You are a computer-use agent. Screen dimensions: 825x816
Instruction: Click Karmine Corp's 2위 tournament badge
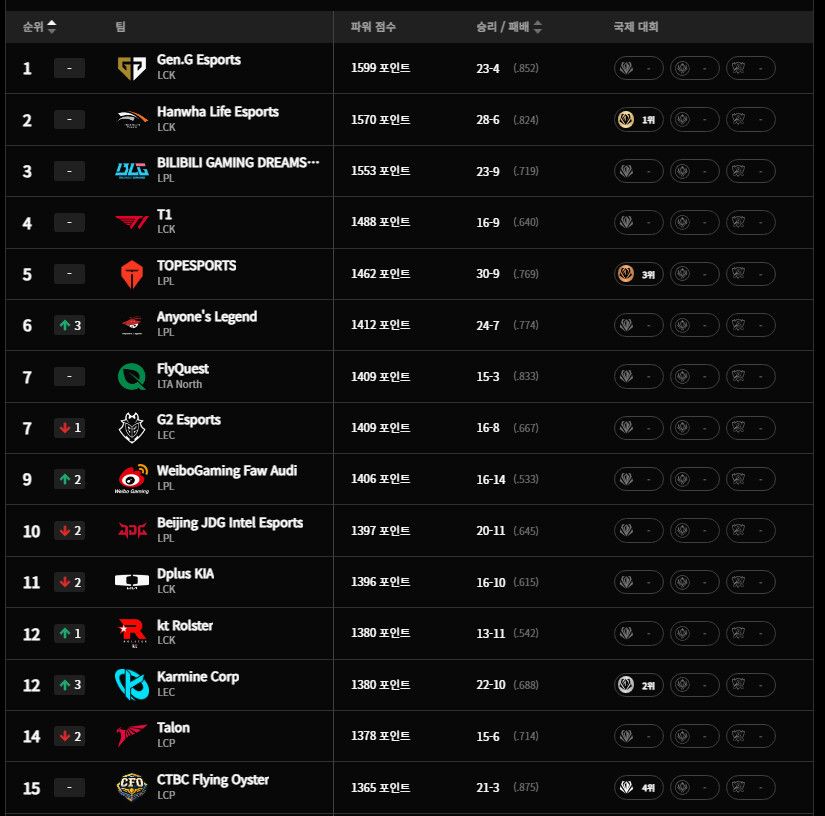[x=638, y=685]
